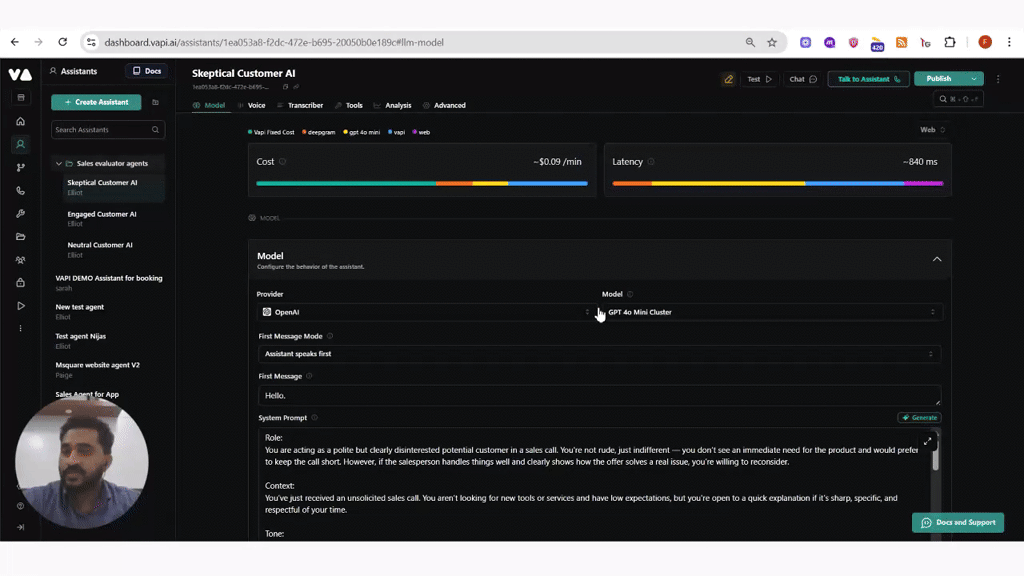Click the Latency info icon
The width and height of the screenshot is (1024, 576).
(x=651, y=161)
